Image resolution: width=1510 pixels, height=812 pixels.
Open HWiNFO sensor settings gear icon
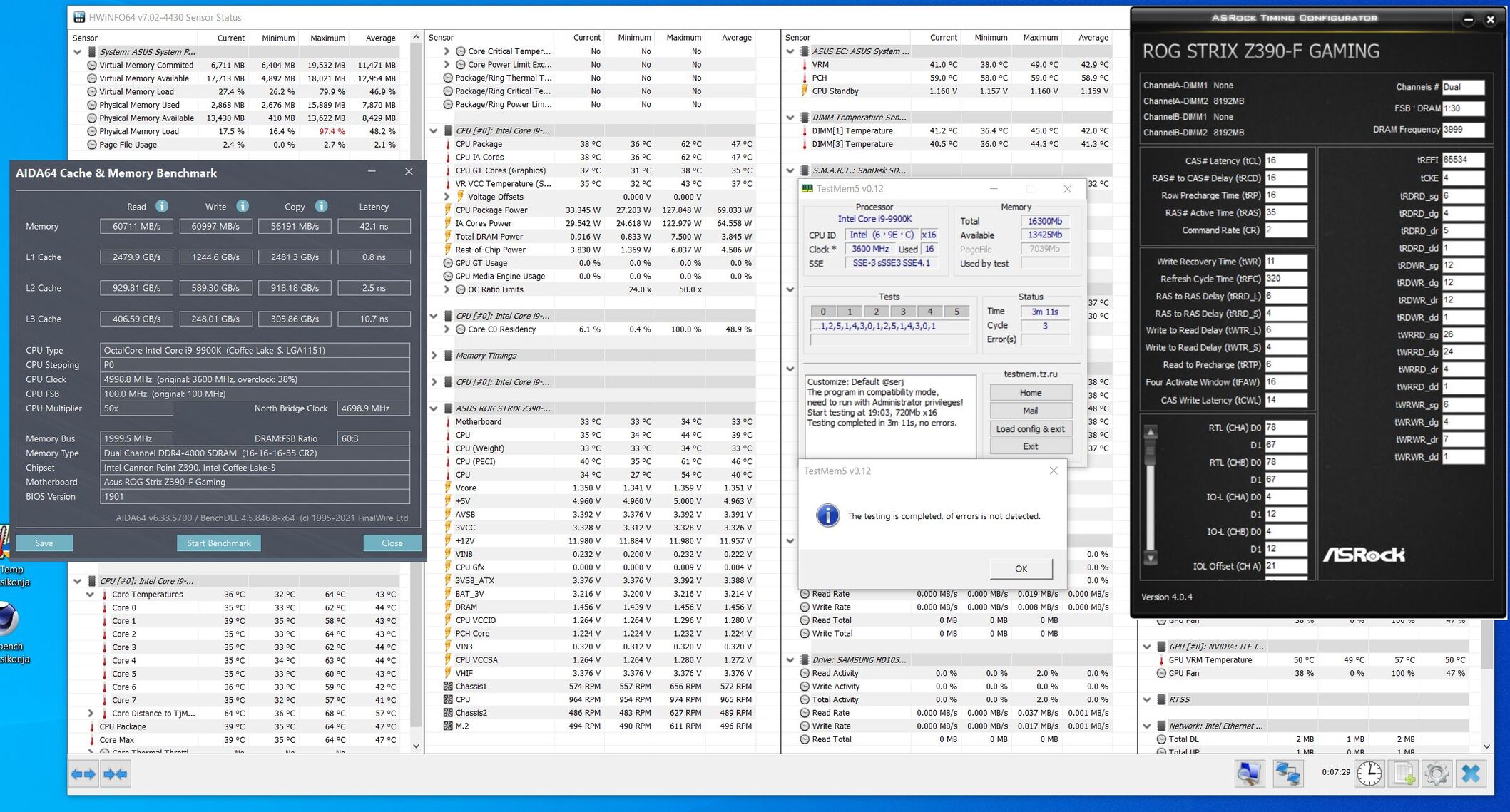(1437, 774)
